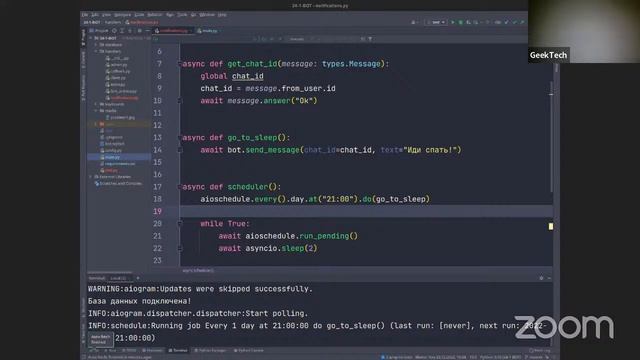Expand External Libraries node
This screenshot has height=360, width=640.
click(x=91, y=177)
